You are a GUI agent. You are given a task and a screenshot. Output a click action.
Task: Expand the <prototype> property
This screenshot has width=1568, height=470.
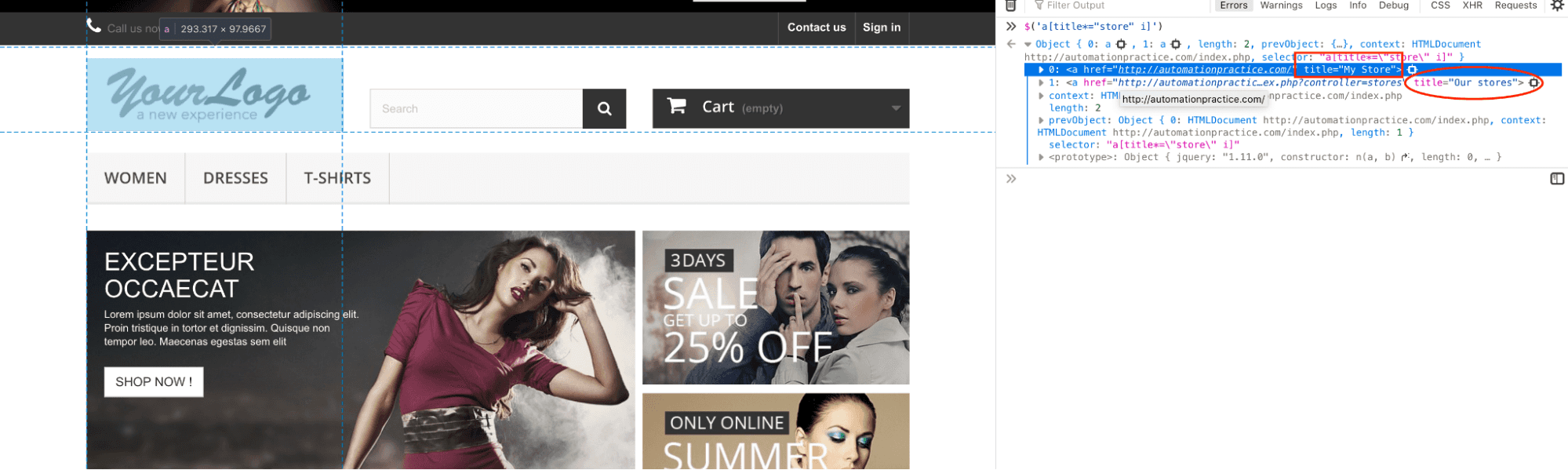[1041, 158]
